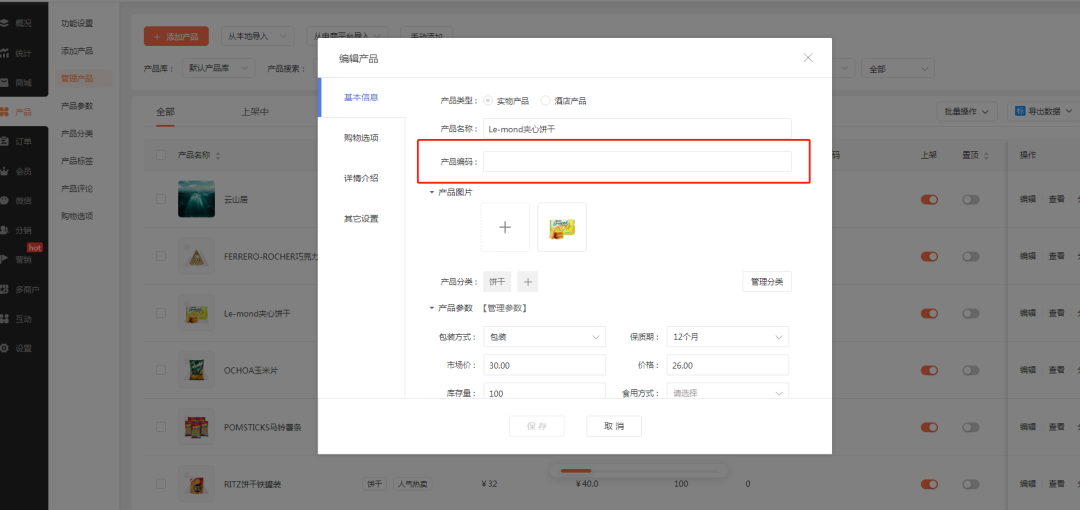Click the 市场价 30.00 input field
The width and height of the screenshot is (1080, 510).
[544, 365]
